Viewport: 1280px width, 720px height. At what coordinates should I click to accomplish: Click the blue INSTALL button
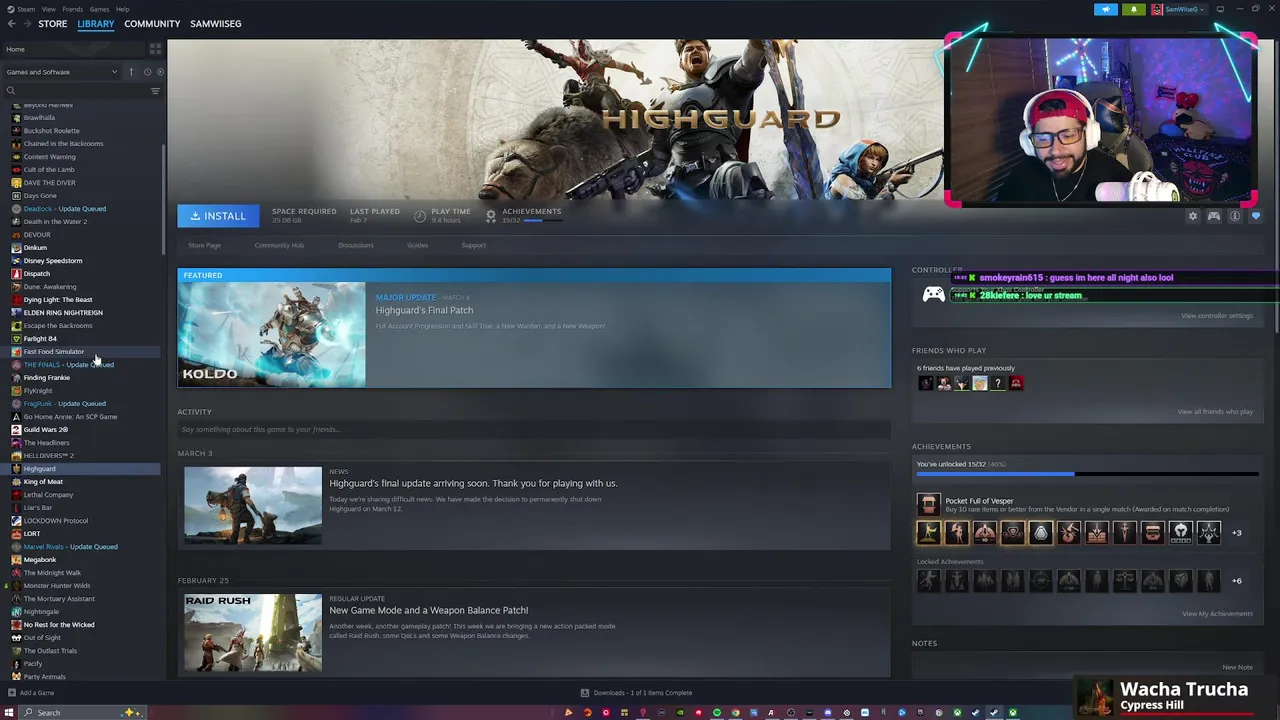[x=218, y=216]
